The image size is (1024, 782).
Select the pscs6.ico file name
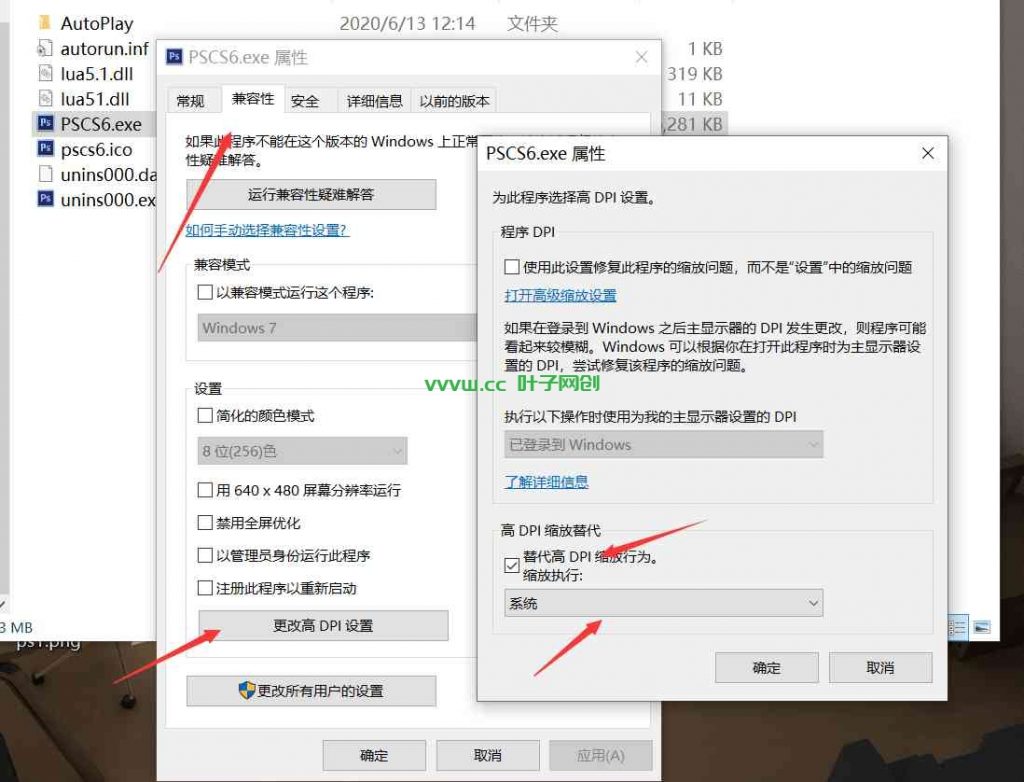click(x=96, y=150)
